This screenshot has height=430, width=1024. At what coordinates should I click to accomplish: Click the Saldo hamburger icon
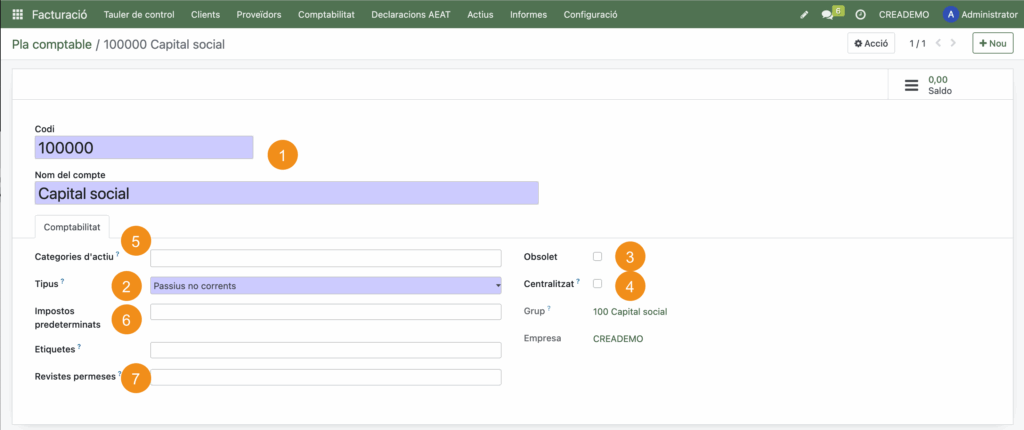[x=911, y=86]
